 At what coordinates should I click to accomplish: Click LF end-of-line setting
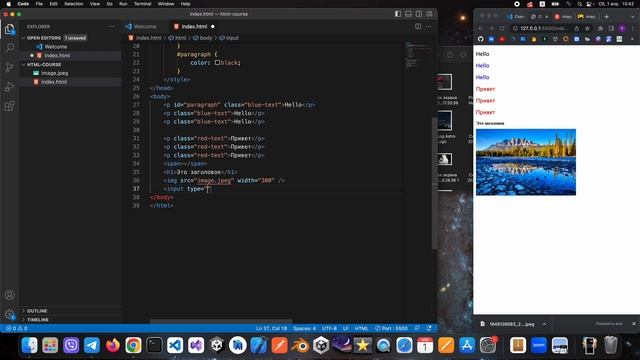(x=346, y=328)
